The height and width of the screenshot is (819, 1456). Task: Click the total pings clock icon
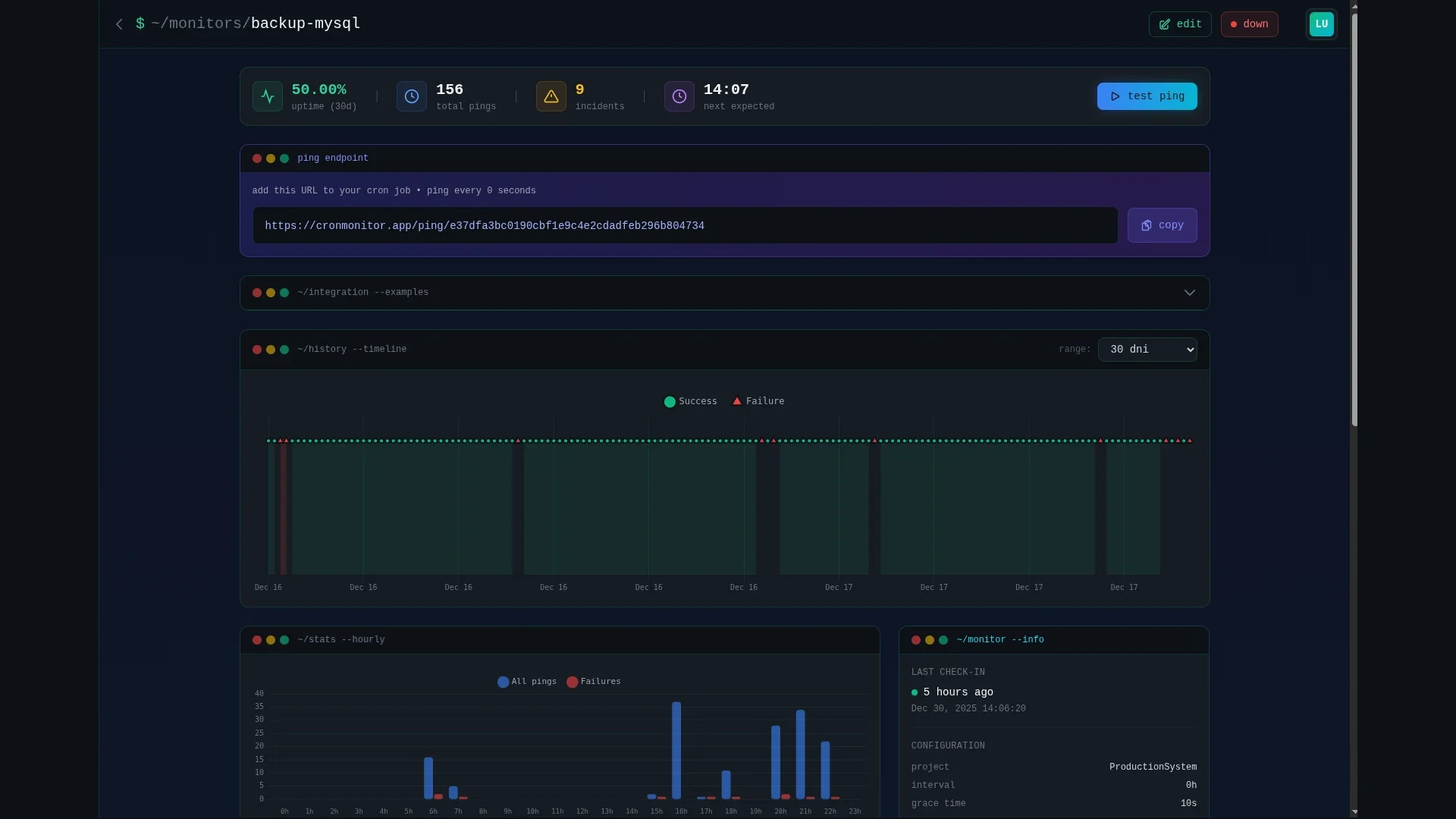click(411, 96)
